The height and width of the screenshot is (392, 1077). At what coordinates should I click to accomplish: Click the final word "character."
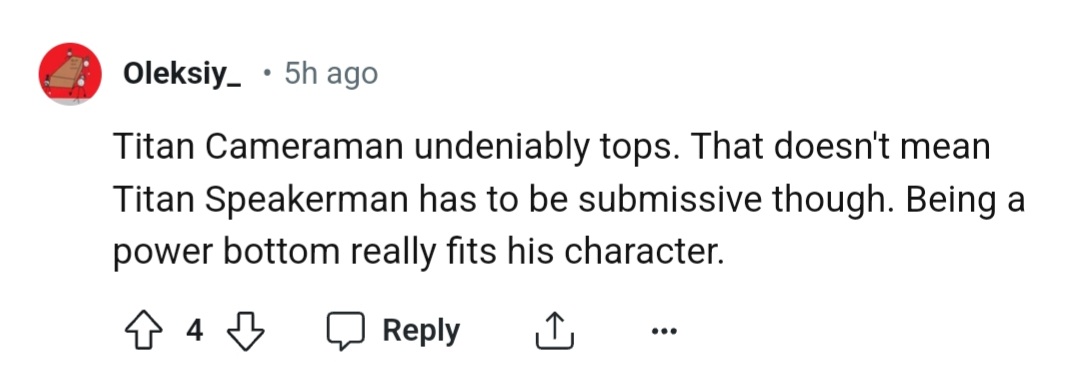click(x=644, y=253)
